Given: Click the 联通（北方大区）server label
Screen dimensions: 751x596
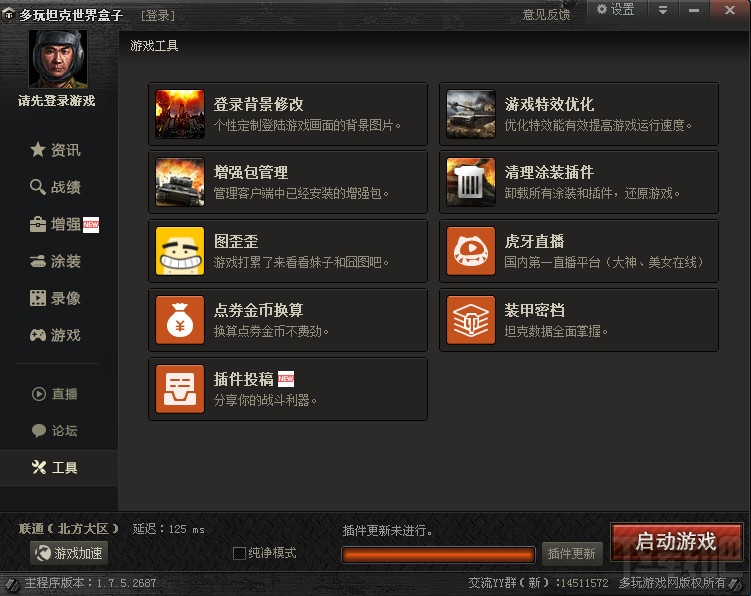Looking at the screenshot, I should click(x=68, y=528).
